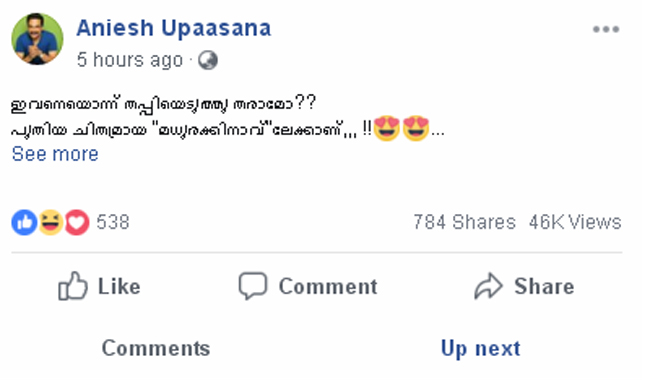Click the Aniesh Upaasana name link

[x=174, y=28]
